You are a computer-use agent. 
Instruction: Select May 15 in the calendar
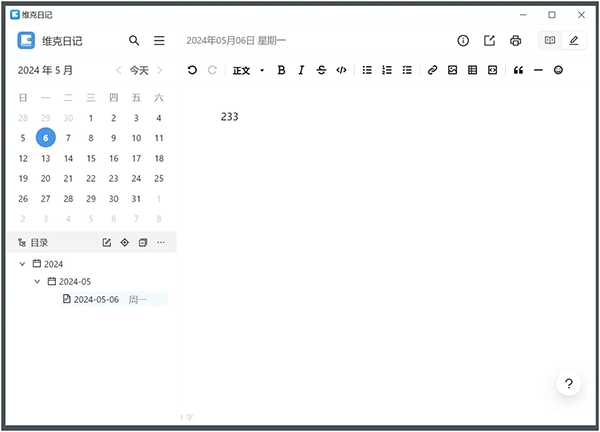(x=91, y=158)
